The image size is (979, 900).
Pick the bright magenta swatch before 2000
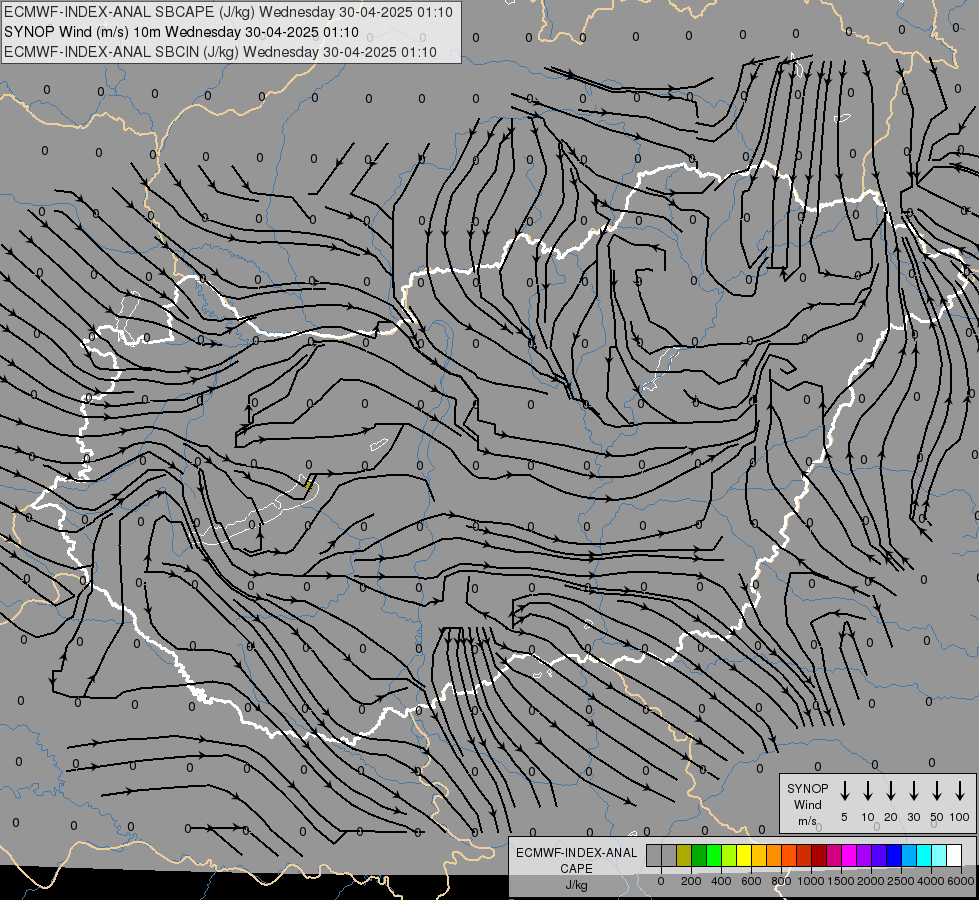tap(849, 855)
